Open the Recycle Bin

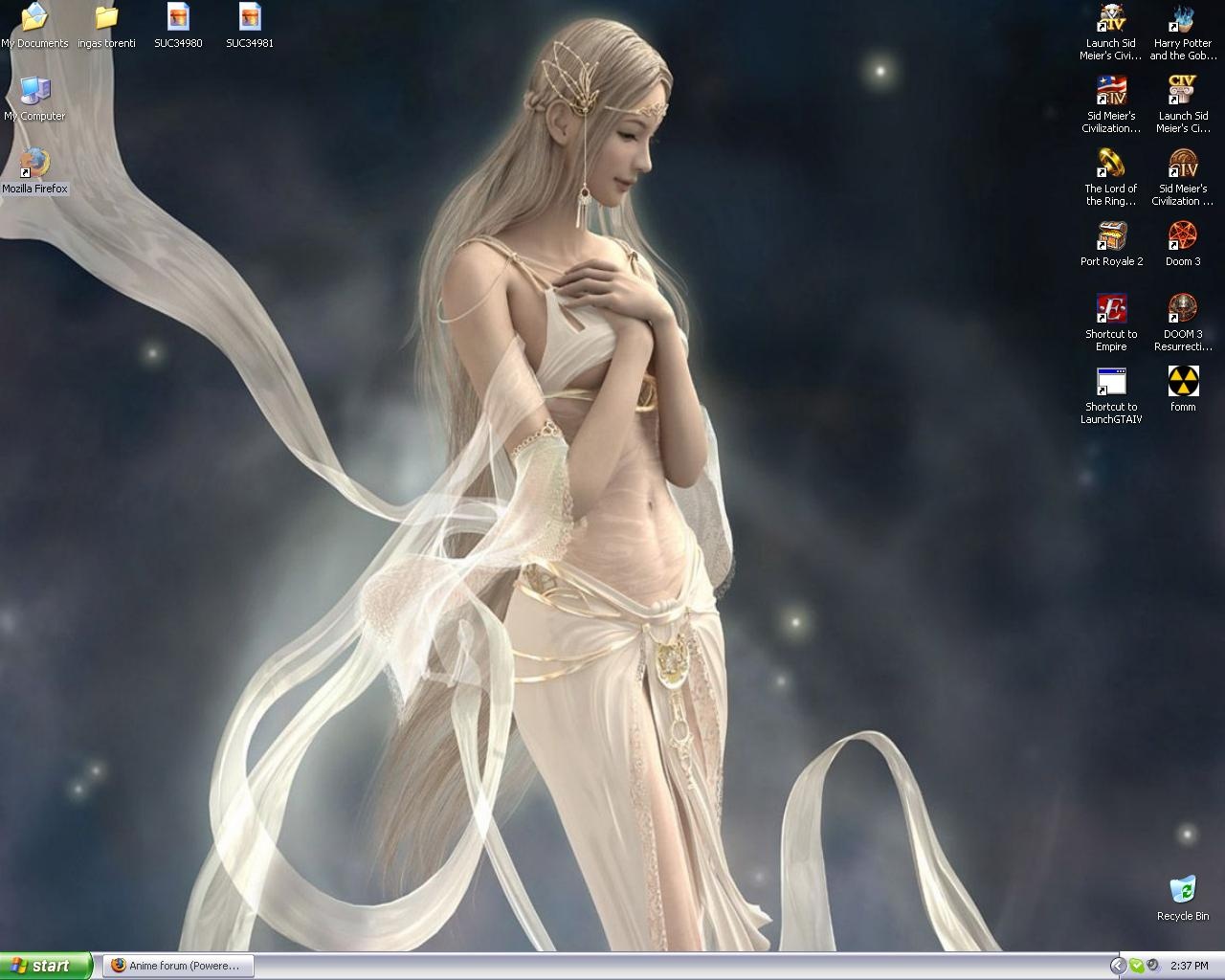(1183, 890)
